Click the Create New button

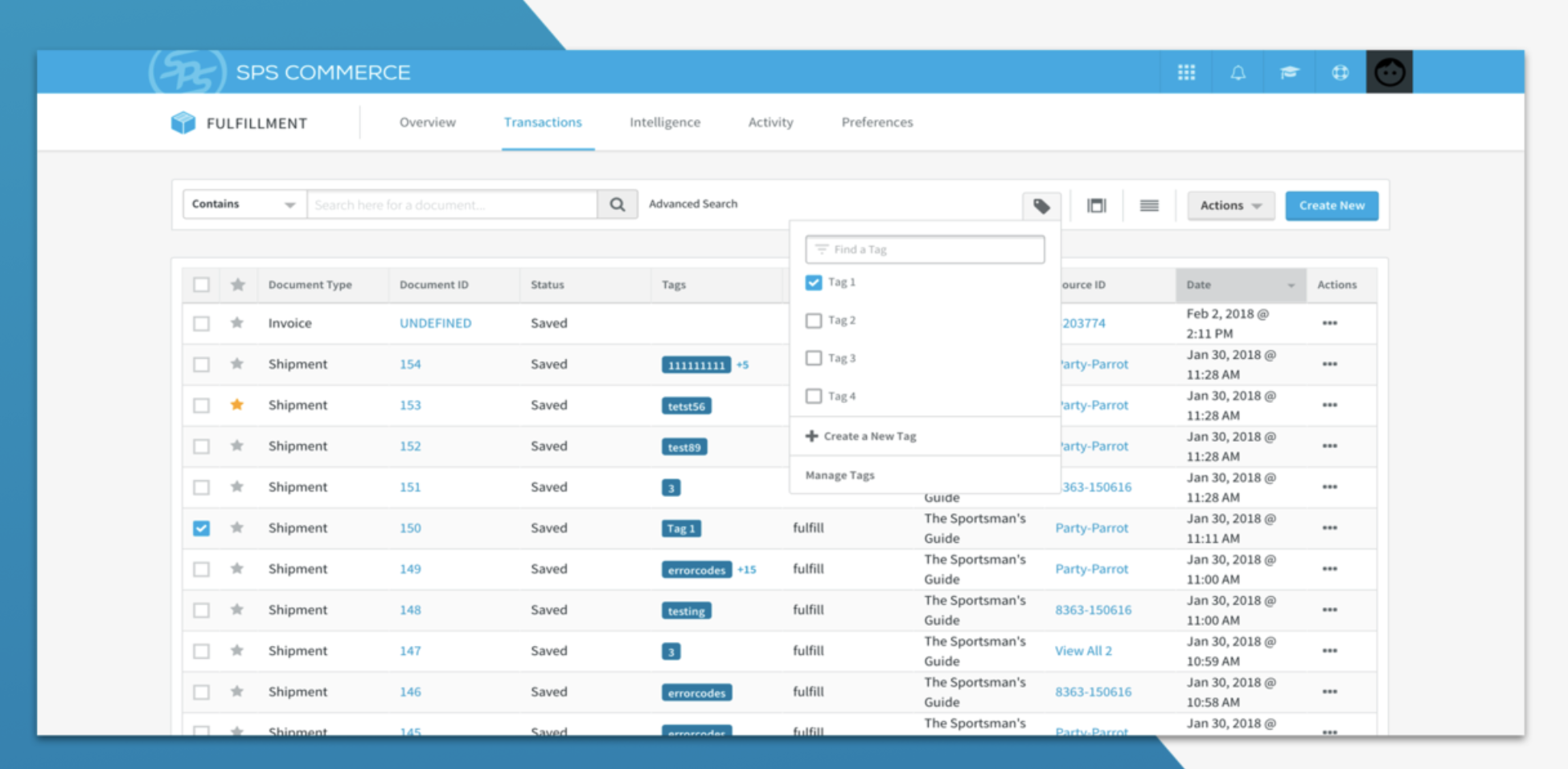[x=1332, y=206]
